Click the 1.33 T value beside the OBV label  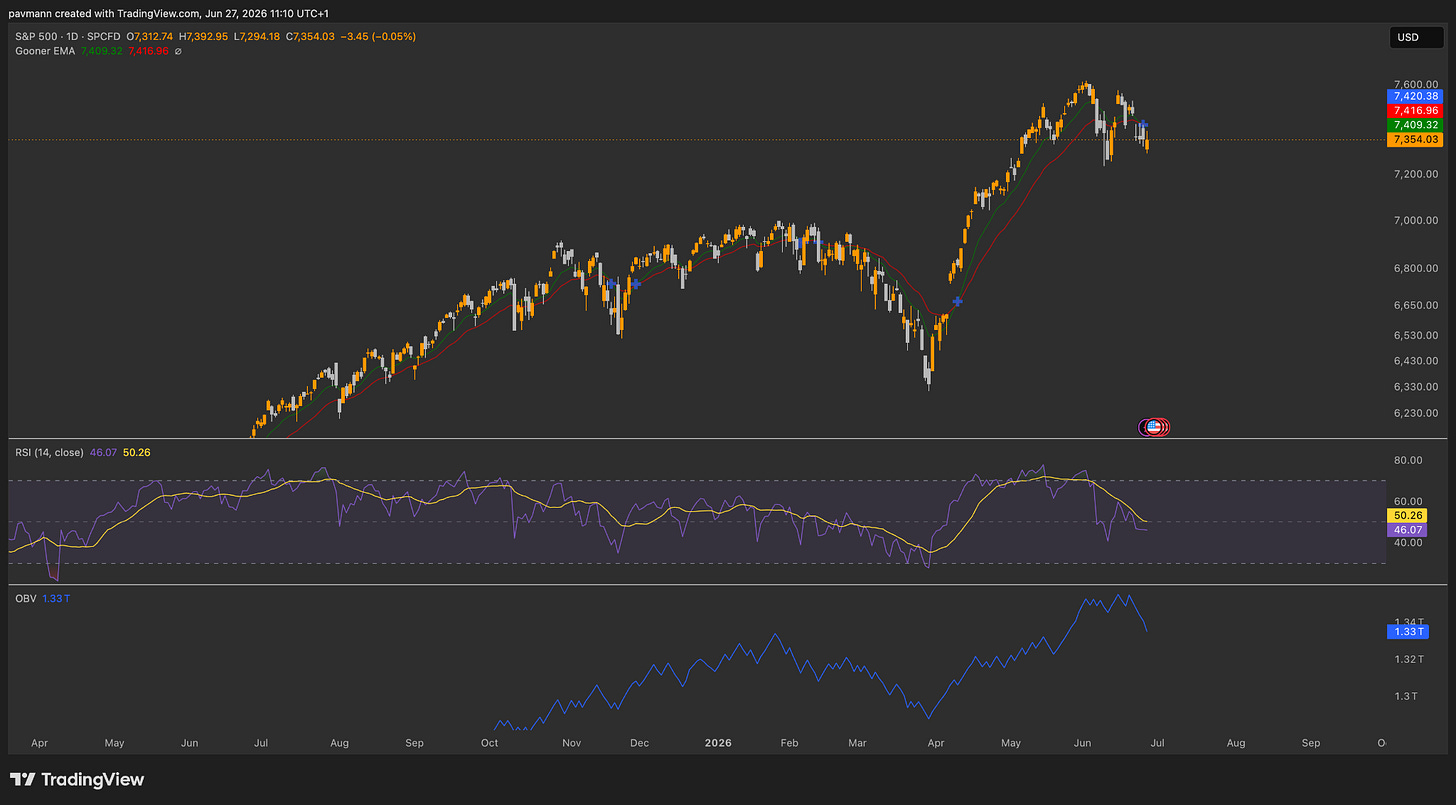pos(56,598)
